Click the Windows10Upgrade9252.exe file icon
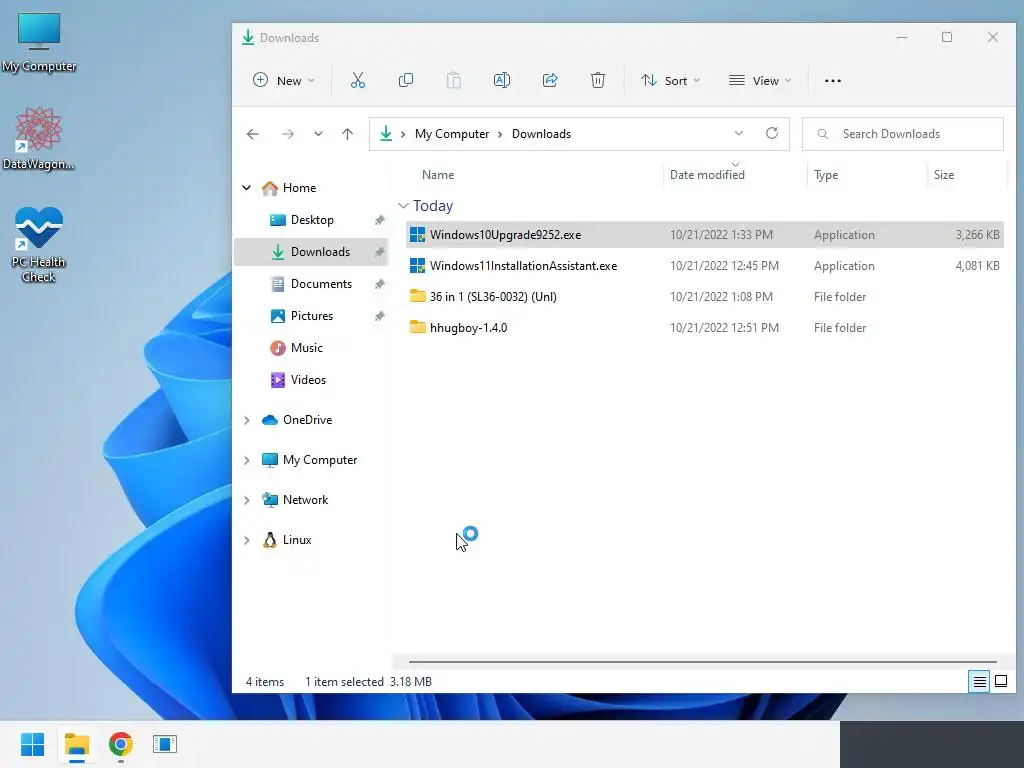 click(417, 235)
